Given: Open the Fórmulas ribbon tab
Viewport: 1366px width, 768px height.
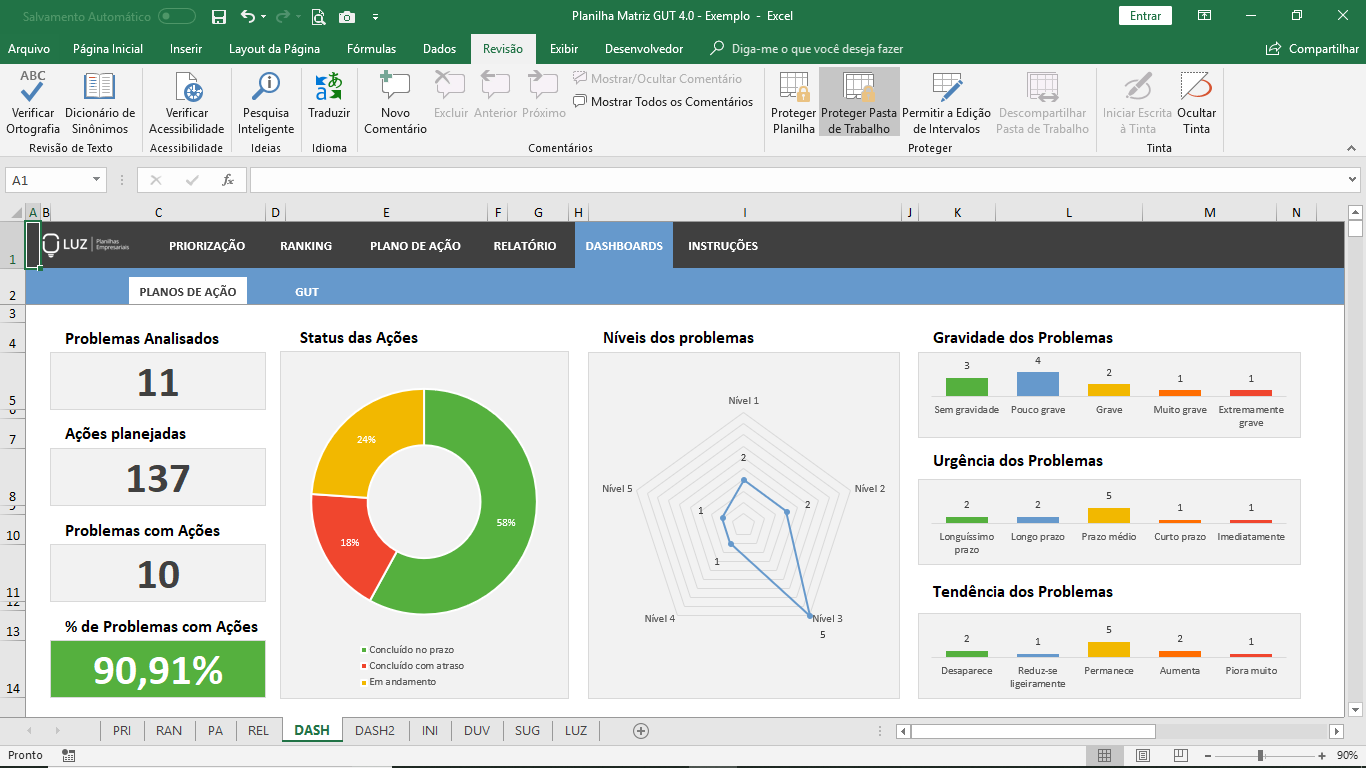Looking at the screenshot, I should (371, 49).
